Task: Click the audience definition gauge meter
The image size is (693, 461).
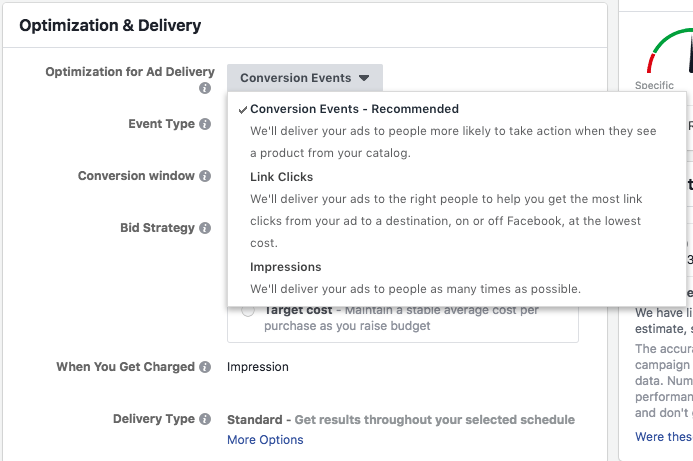Action: pyautogui.click(x=669, y=51)
